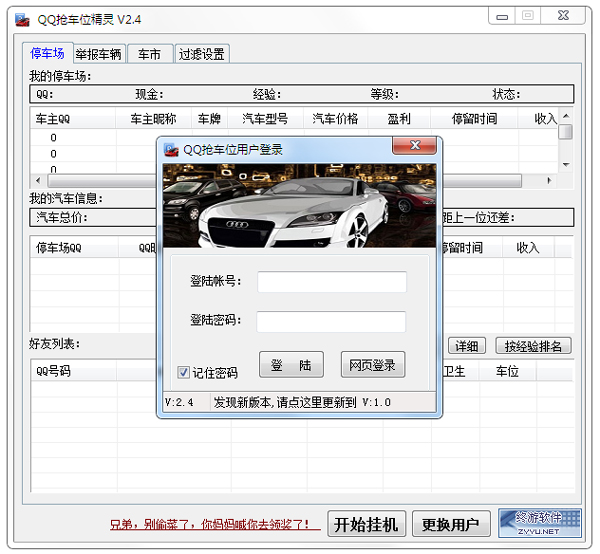Click the 开始挂机 button
Screen dimensions: 600x554
pos(366,524)
